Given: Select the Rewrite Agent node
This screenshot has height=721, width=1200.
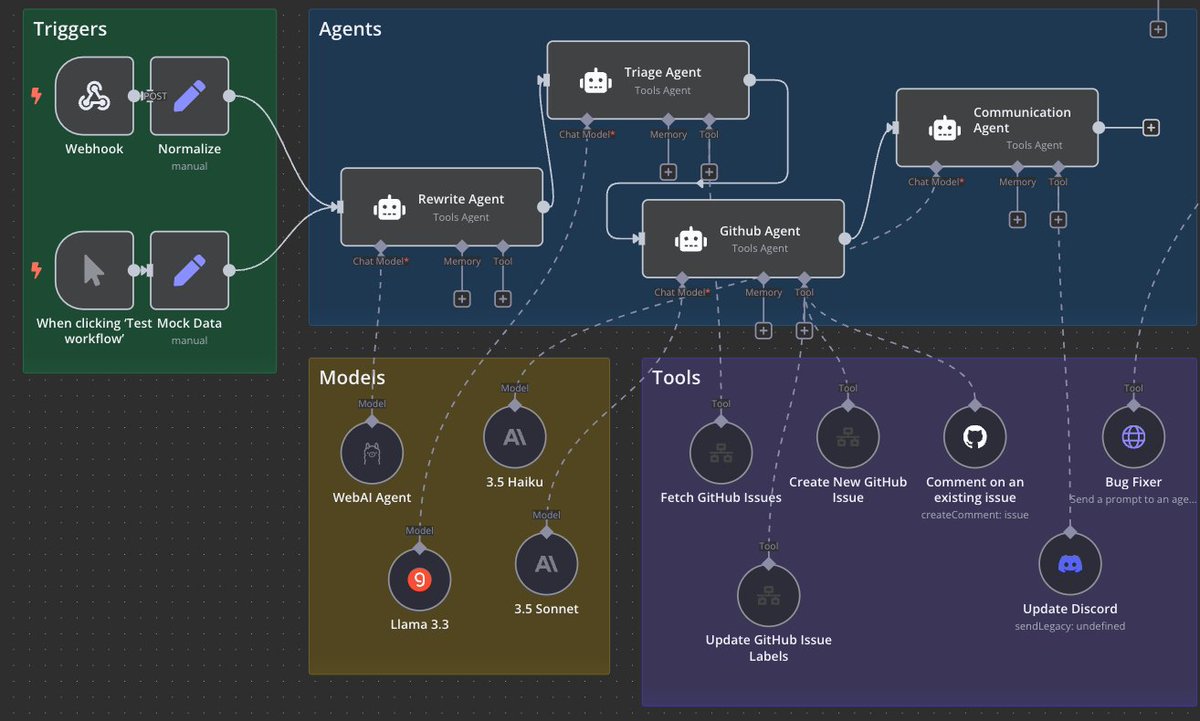Looking at the screenshot, I should click(x=442, y=207).
